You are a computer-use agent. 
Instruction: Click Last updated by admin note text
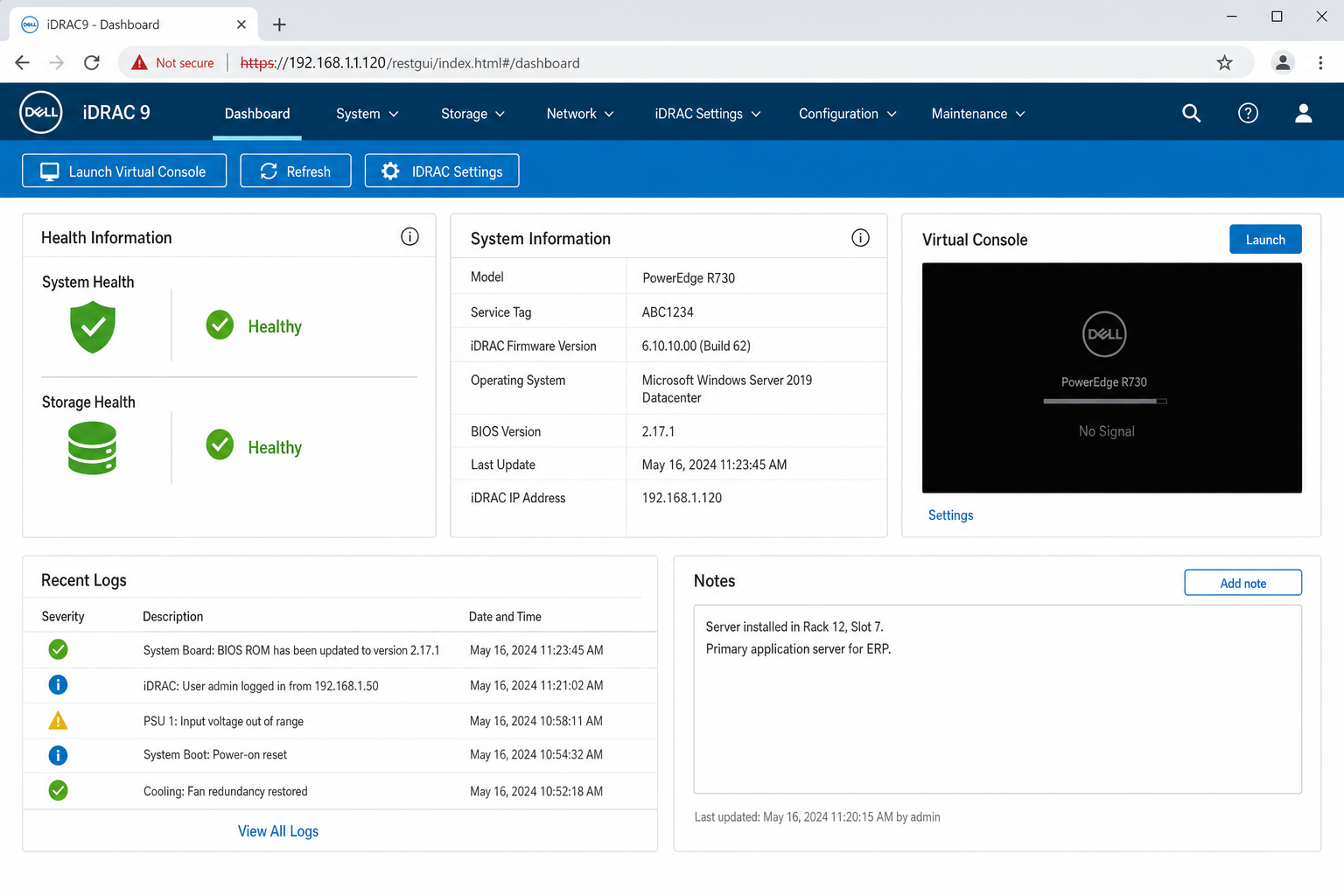coord(817,817)
